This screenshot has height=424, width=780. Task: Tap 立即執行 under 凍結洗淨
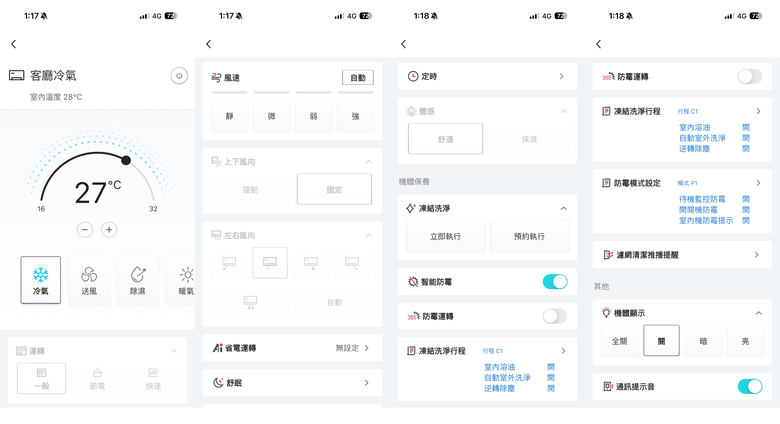tap(445, 236)
